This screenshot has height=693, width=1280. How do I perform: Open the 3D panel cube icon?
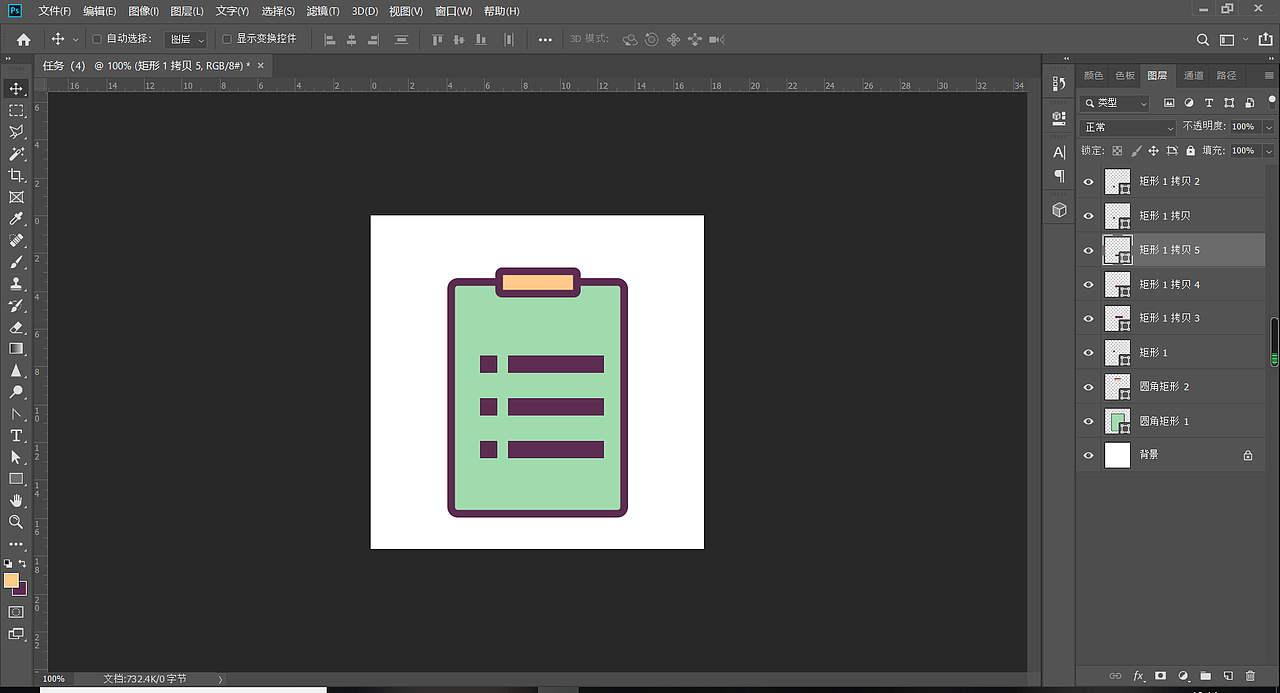click(x=1059, y=210)
